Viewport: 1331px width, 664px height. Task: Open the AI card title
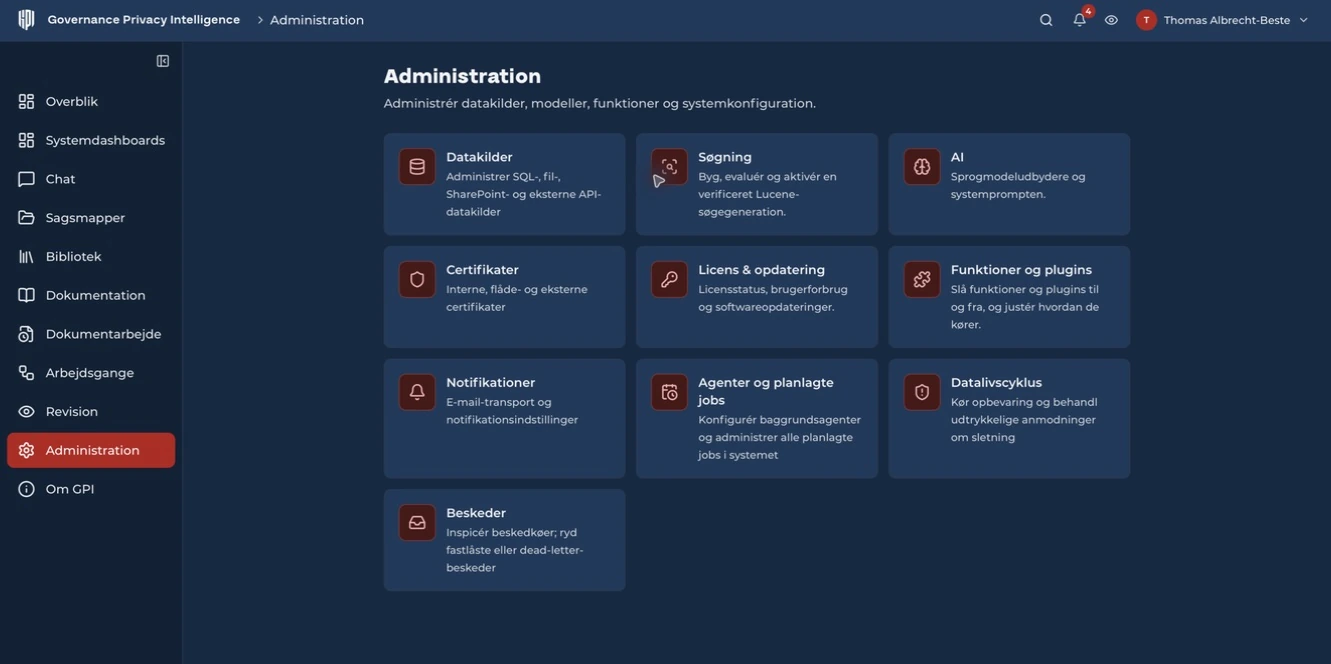pos(957,157)
